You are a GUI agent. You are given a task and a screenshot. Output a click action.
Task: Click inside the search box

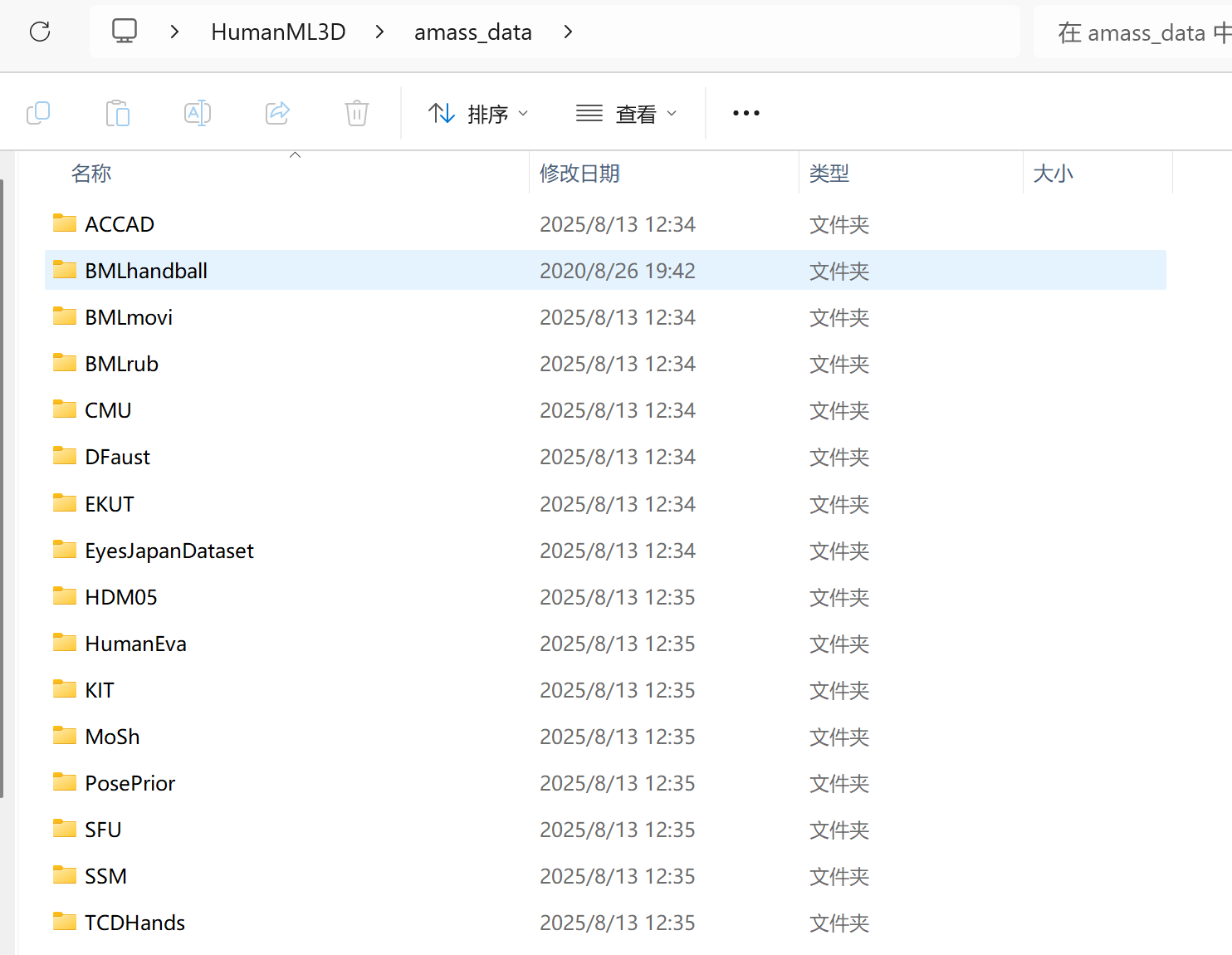point(1146,32)
